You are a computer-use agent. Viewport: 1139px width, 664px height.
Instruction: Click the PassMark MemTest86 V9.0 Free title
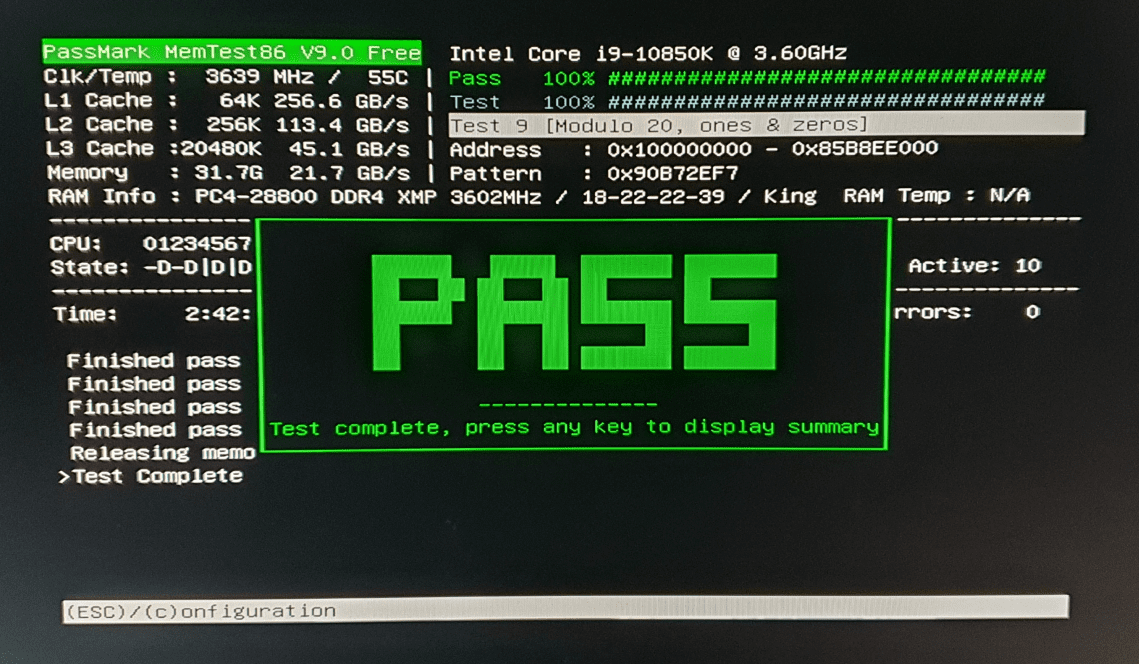point(232,52)
